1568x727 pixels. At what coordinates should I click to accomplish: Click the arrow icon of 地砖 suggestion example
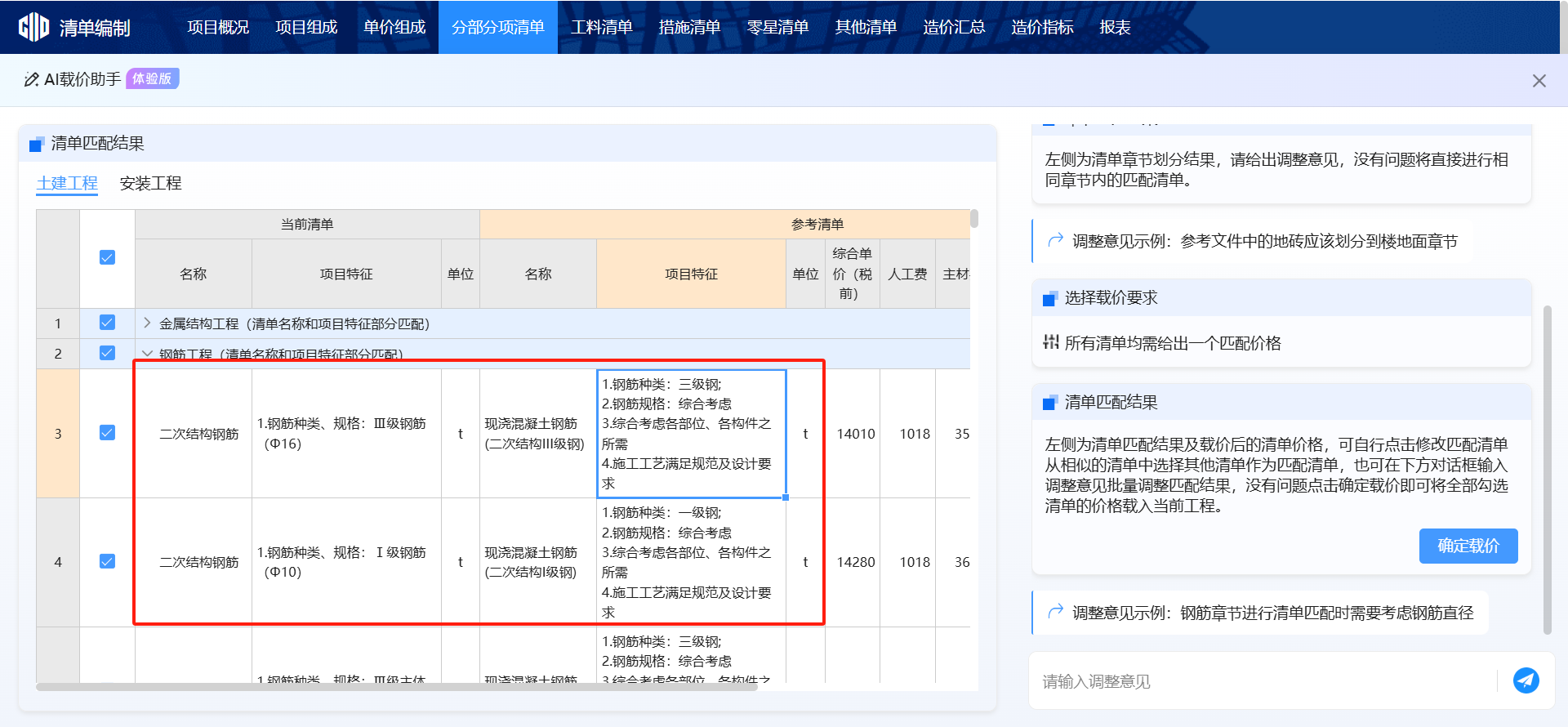click(x=1055, y=240)
